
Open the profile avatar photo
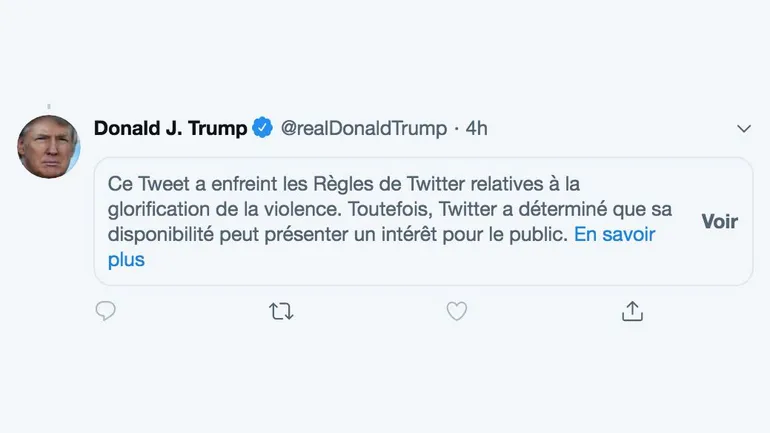click(48, 147)
